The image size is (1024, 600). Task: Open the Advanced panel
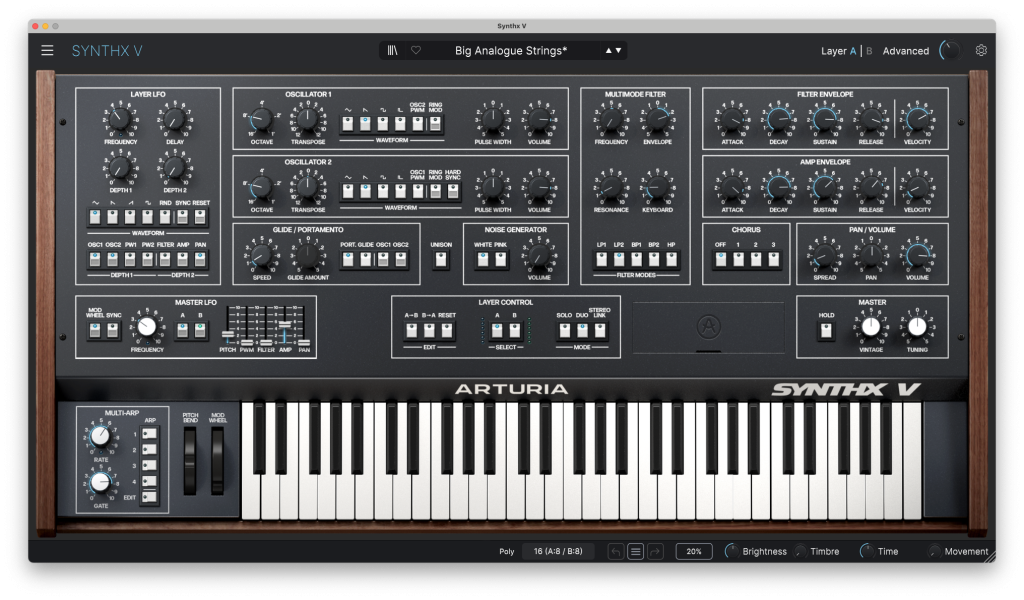pos(905,51)
